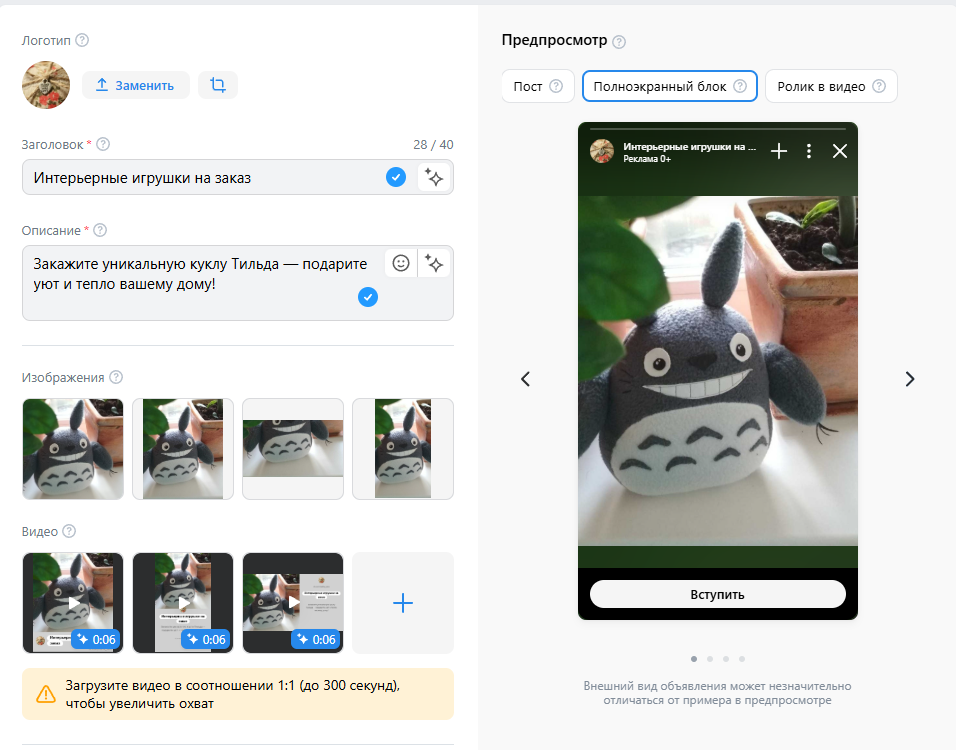
Task: Go to next preview with right arrow
Action: click(909, 379)
